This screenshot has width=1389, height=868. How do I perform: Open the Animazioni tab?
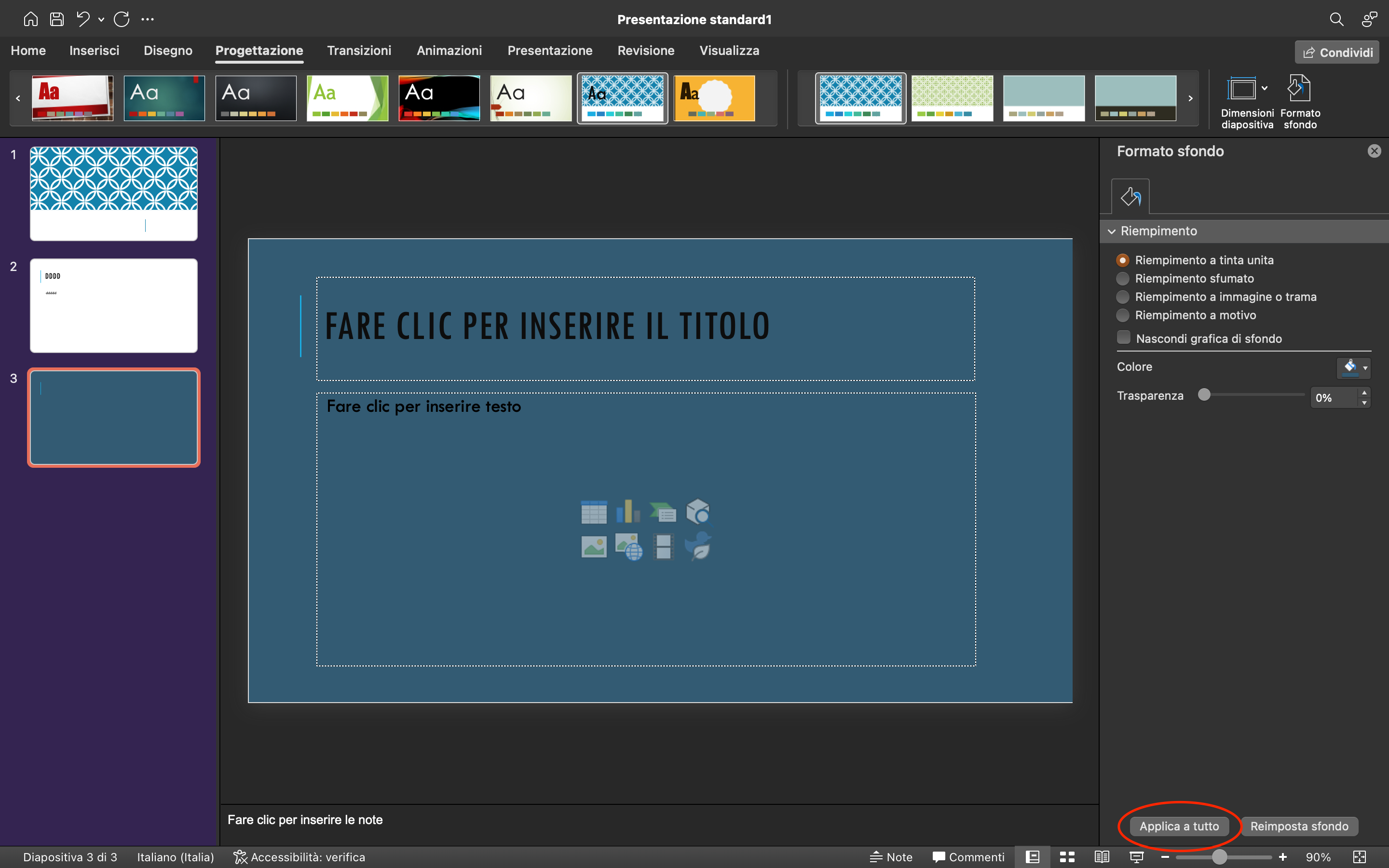[449, 51]
